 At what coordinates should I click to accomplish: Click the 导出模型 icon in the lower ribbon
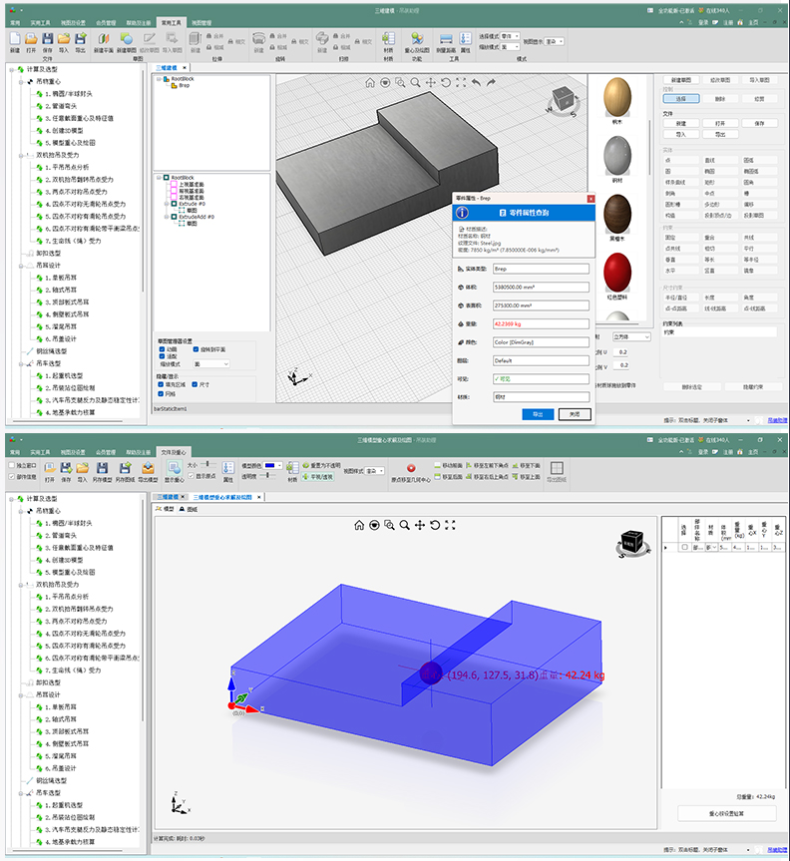(x=148, y=468)
